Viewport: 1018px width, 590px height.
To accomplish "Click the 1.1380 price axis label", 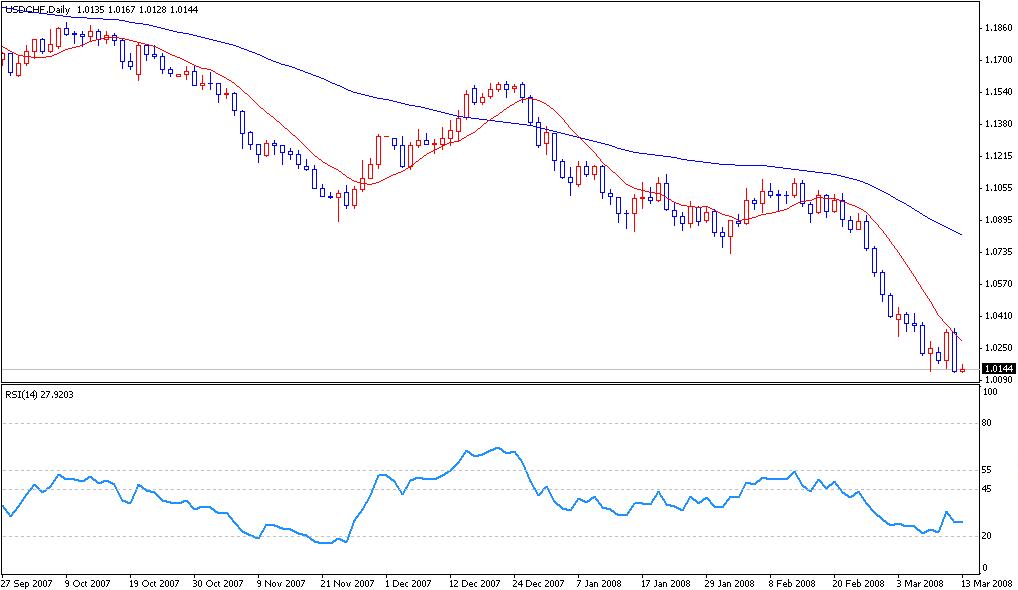I will (x=999, y=124).
